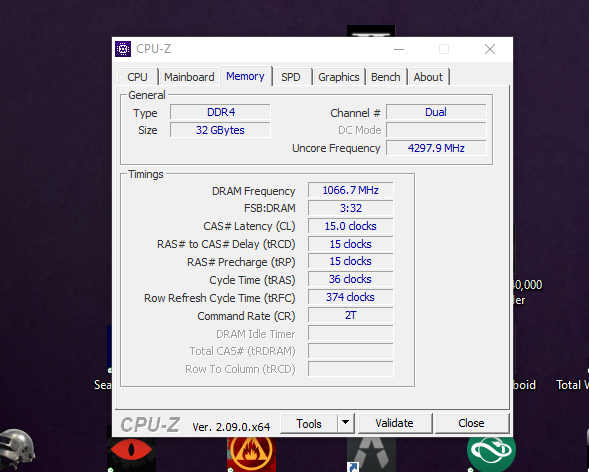Click the Ver. 2.09.0.x64 version text
Viewport: 589px width, 472px height.
coord(231,427)
